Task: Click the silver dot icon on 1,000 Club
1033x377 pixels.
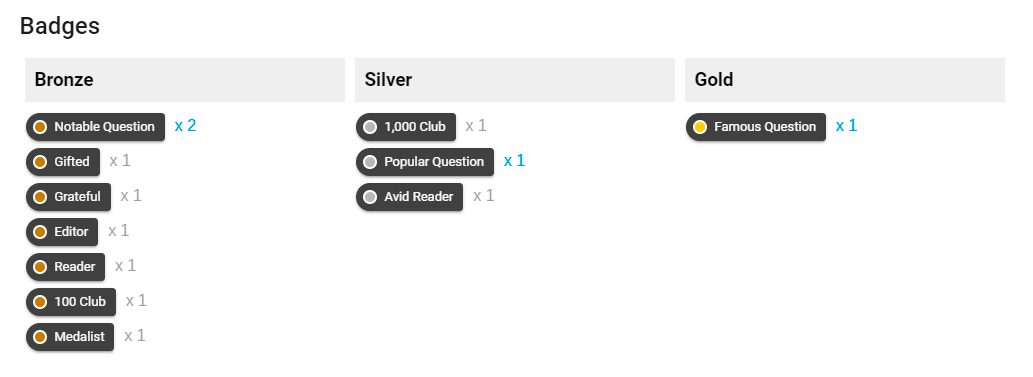Action: click(x=370, y=127)
